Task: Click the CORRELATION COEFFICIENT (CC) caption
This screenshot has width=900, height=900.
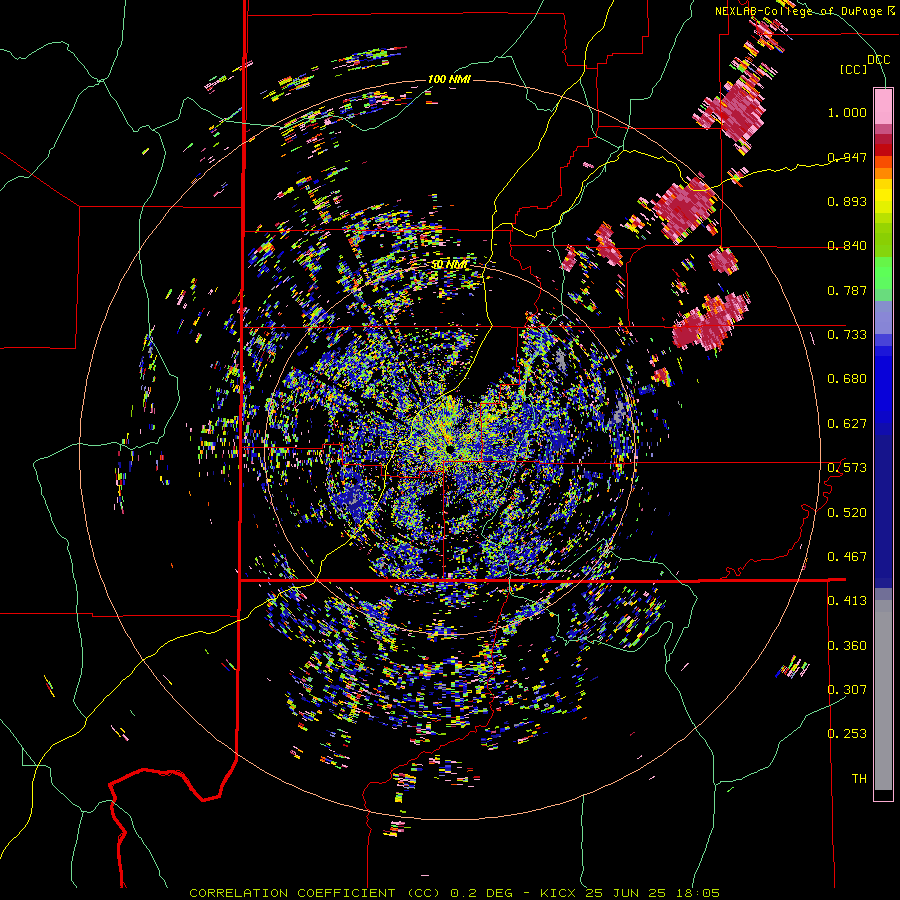Action: tap(315, 893)
